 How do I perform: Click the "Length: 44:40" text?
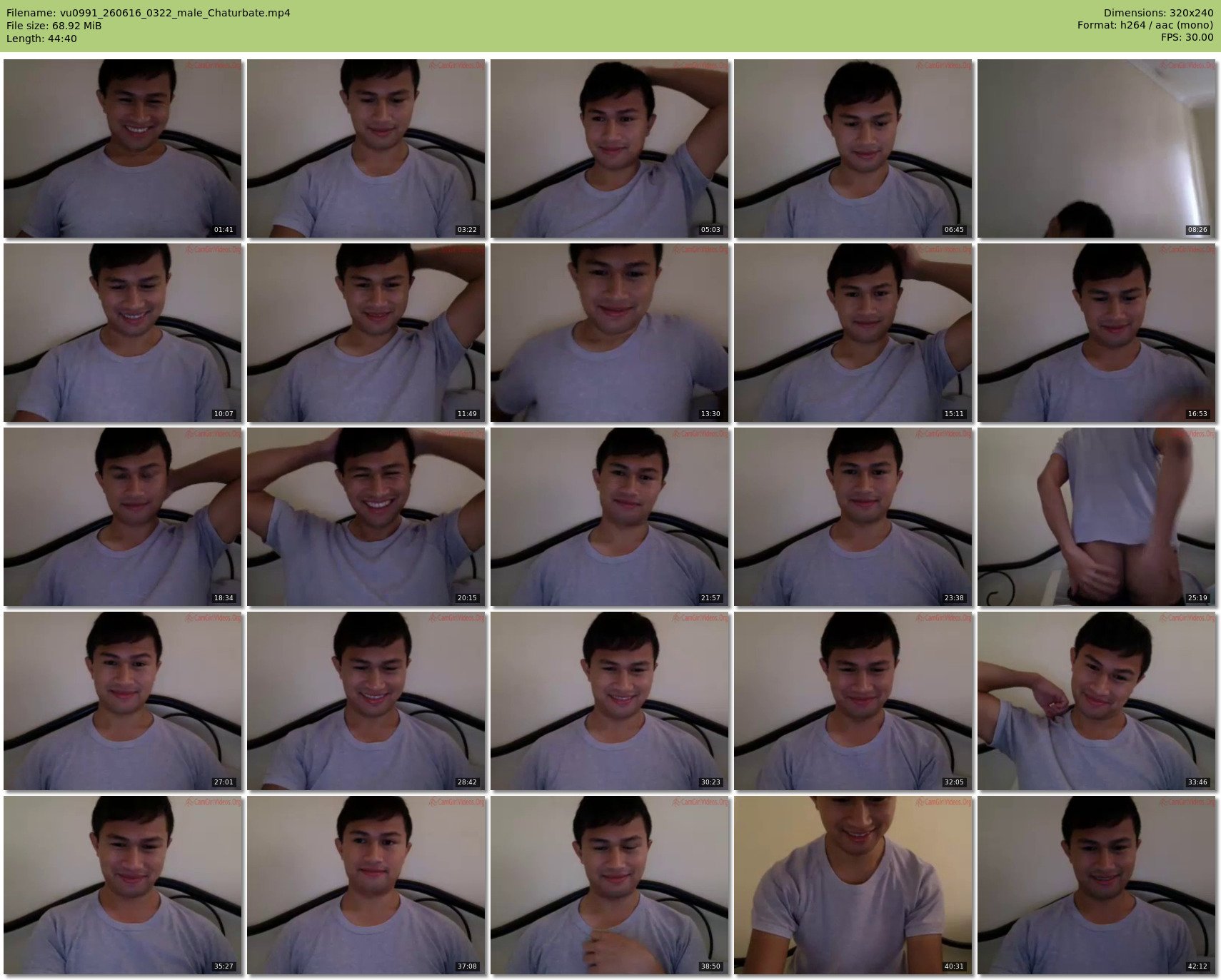(41, 39)
